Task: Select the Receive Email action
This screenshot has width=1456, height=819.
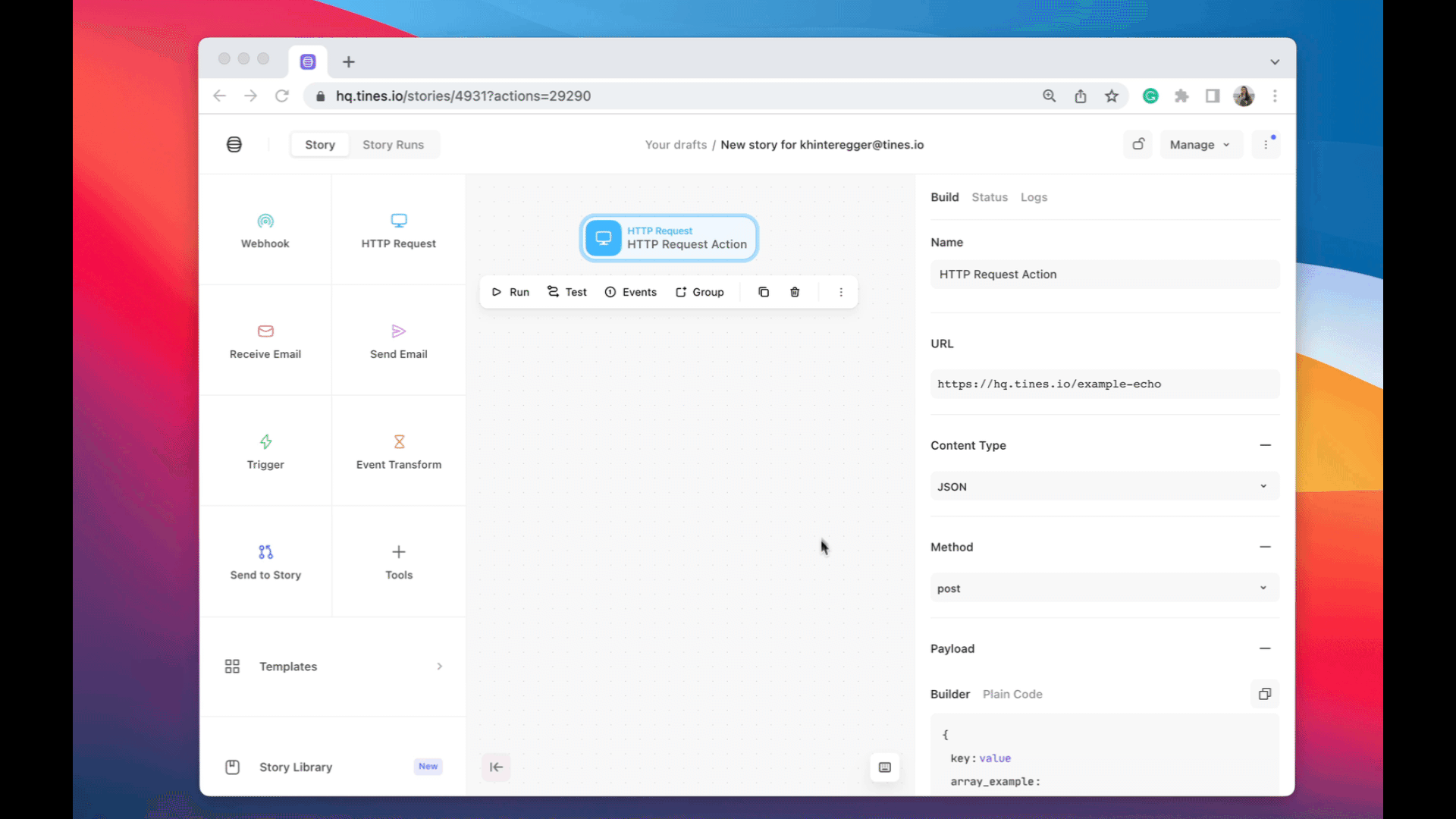Action: point(265,341)
